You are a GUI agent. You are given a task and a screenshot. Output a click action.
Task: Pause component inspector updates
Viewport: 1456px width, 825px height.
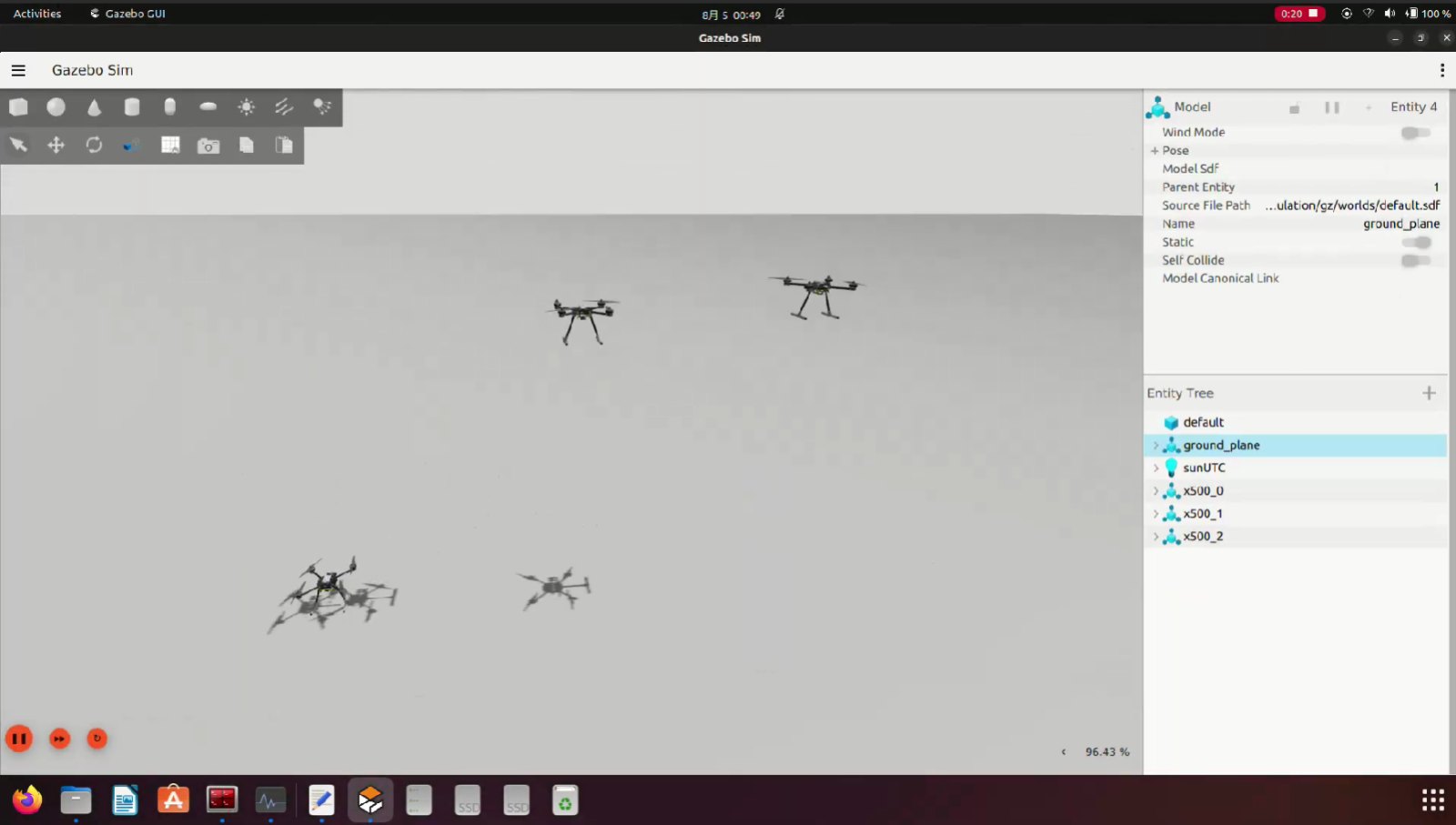[1332, 107]
